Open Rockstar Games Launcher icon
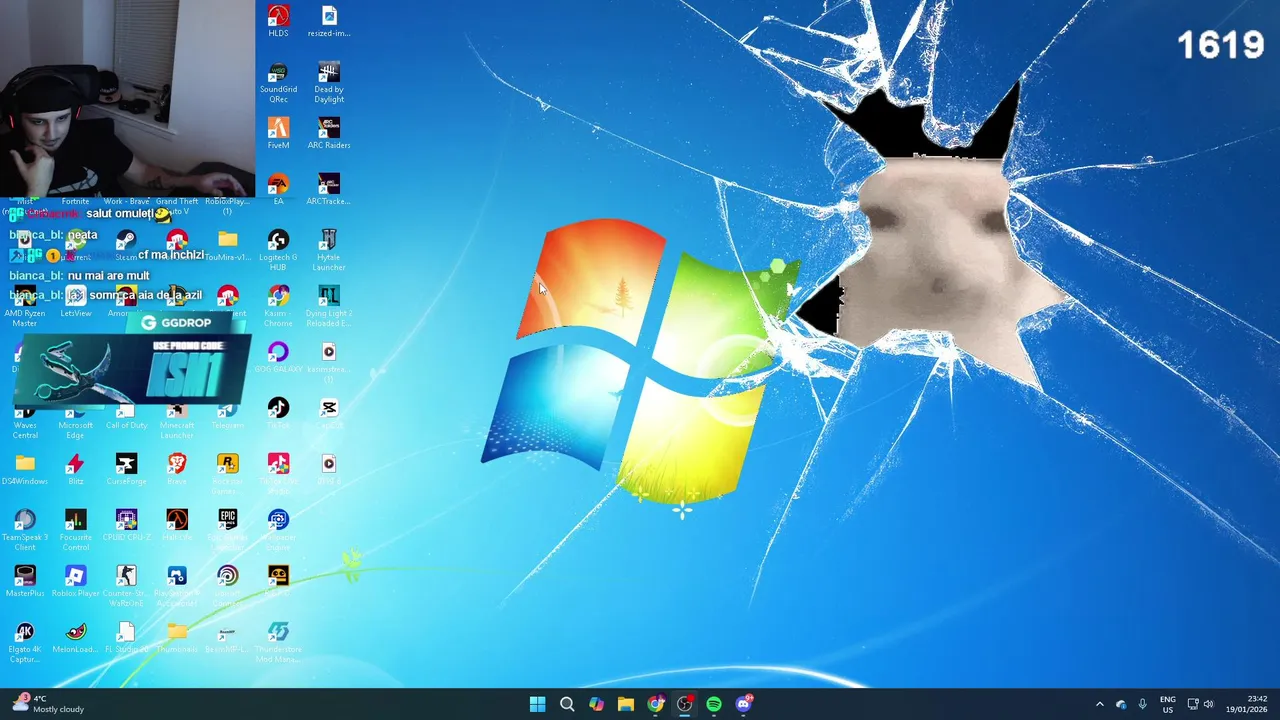Screen dimensions: 1280x720 [x=228, y=474]
